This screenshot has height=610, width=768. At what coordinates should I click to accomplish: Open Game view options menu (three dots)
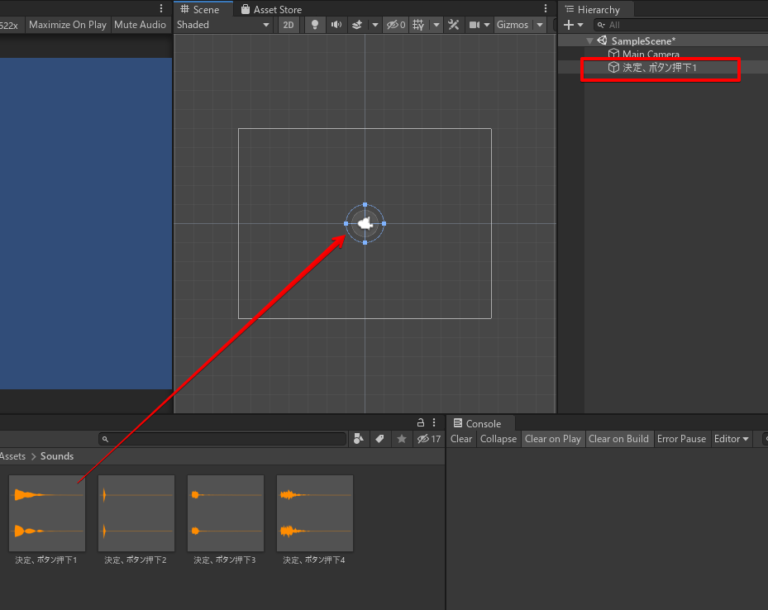[161, 8]
